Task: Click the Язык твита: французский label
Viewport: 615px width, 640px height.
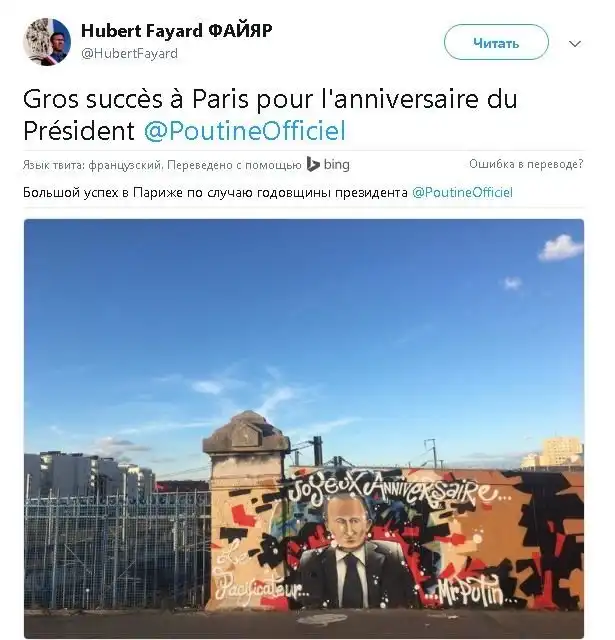Action: click(93, 165)
